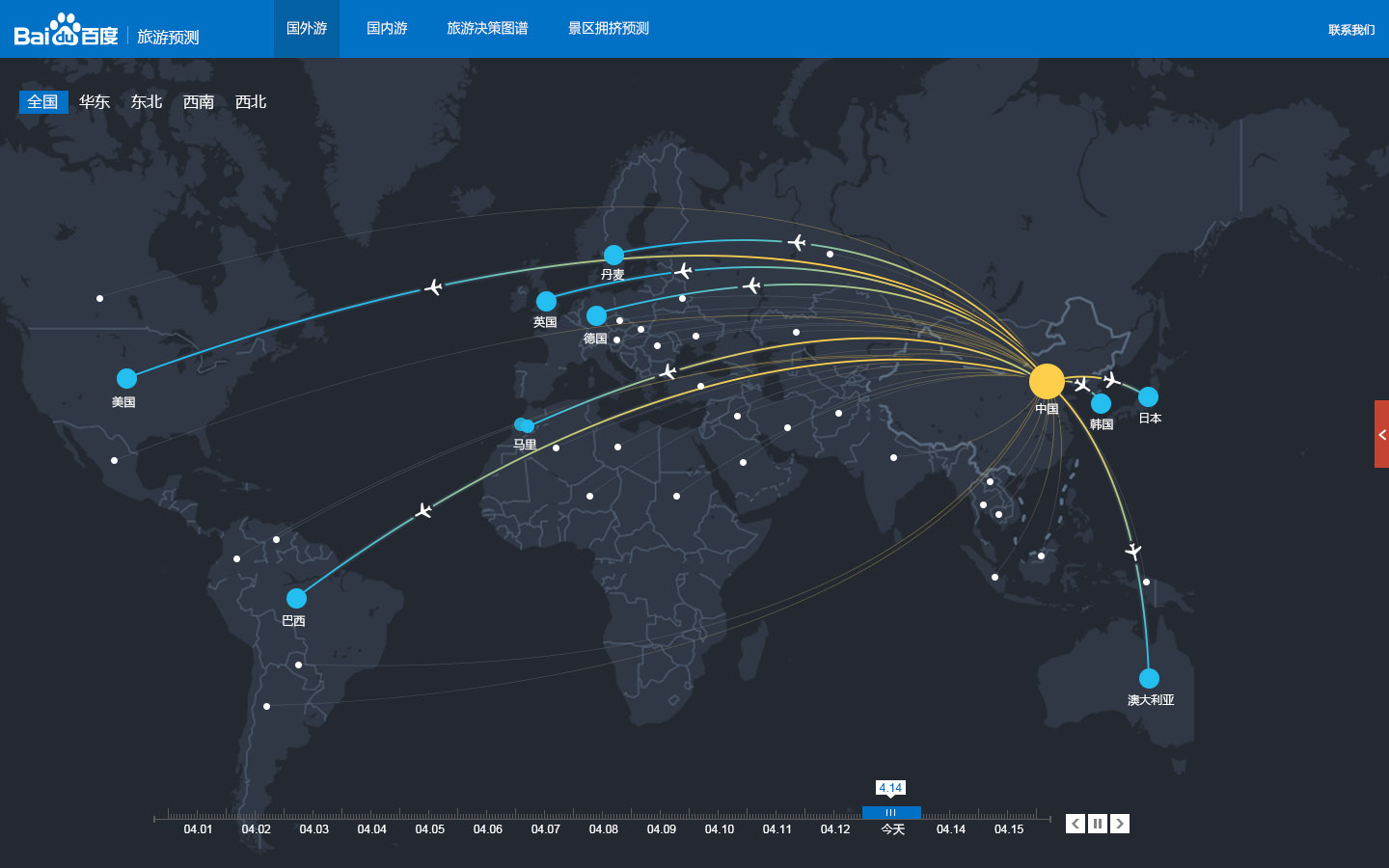Screen dimensions: 1389x868
Task: Click the 联系我们 link
Action: (x=1351, y=30)
